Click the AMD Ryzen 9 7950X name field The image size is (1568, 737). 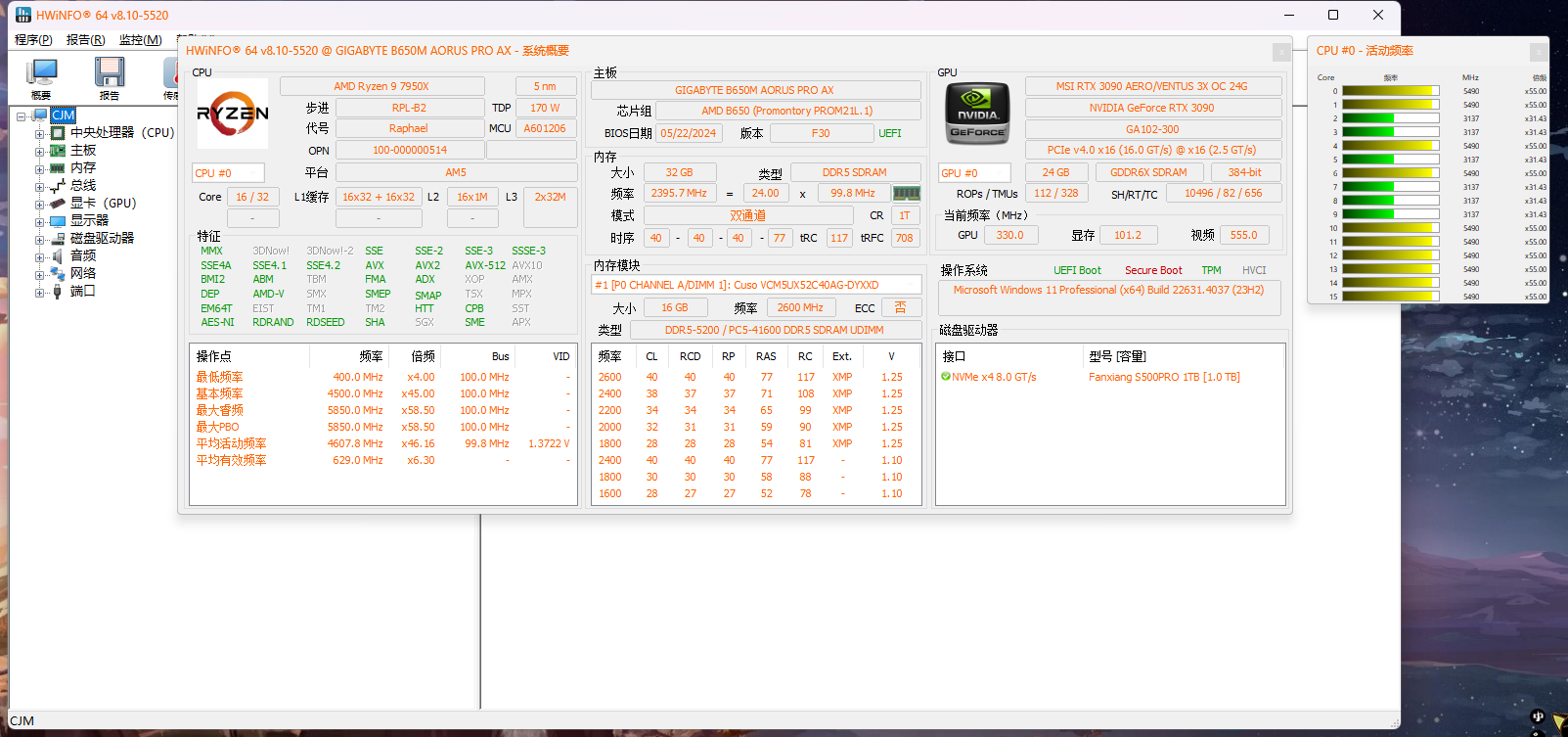[x=381, y=86]
